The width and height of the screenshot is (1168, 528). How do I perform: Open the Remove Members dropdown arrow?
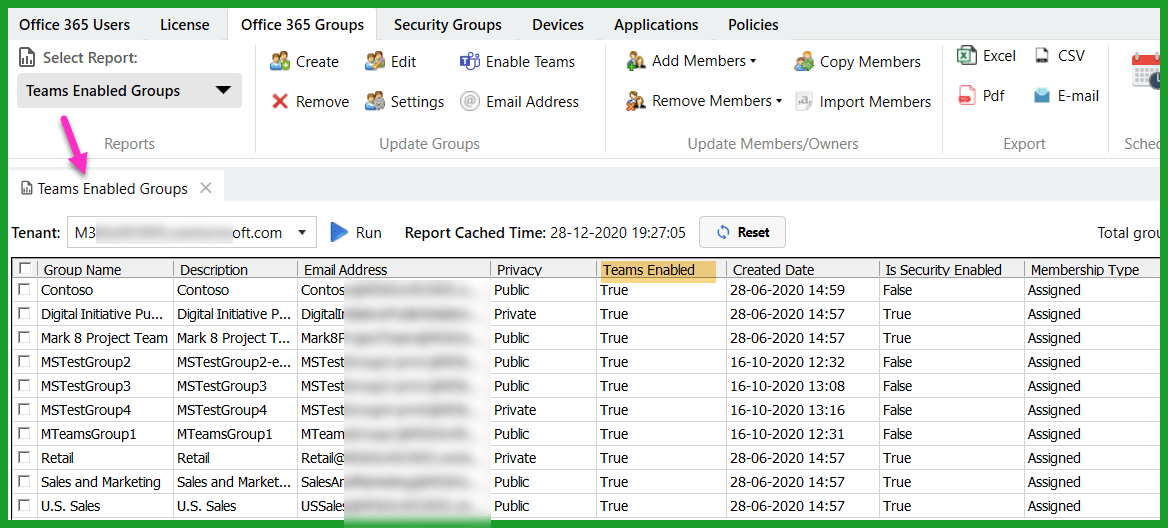(x=779, y=101)
